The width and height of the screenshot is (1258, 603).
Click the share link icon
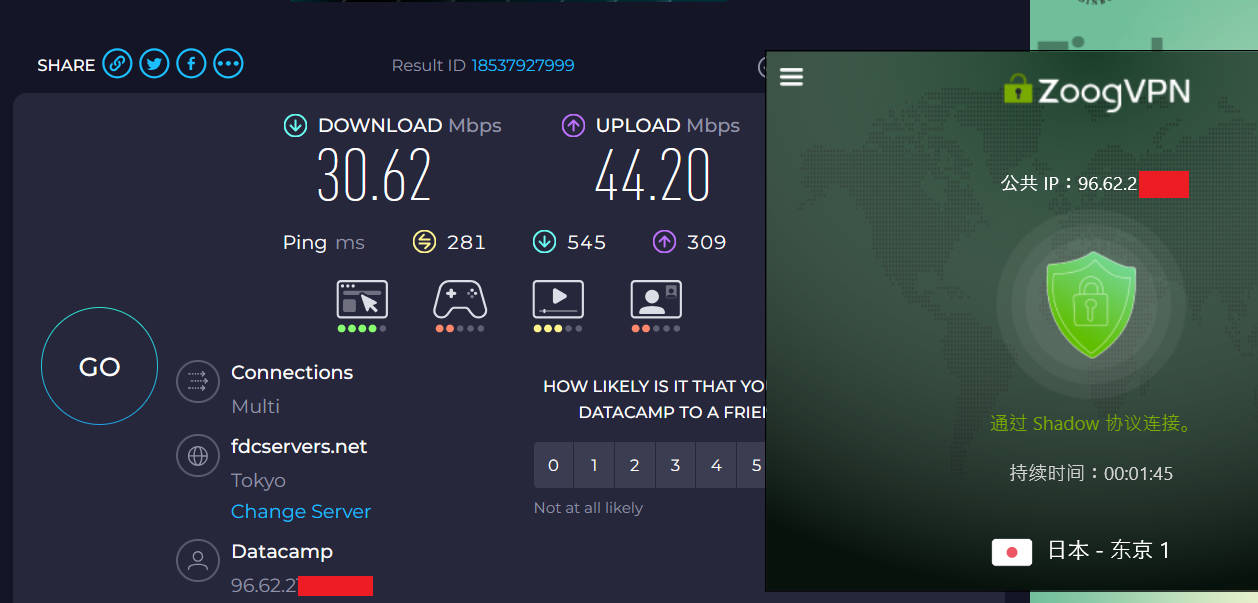[117, 64]
